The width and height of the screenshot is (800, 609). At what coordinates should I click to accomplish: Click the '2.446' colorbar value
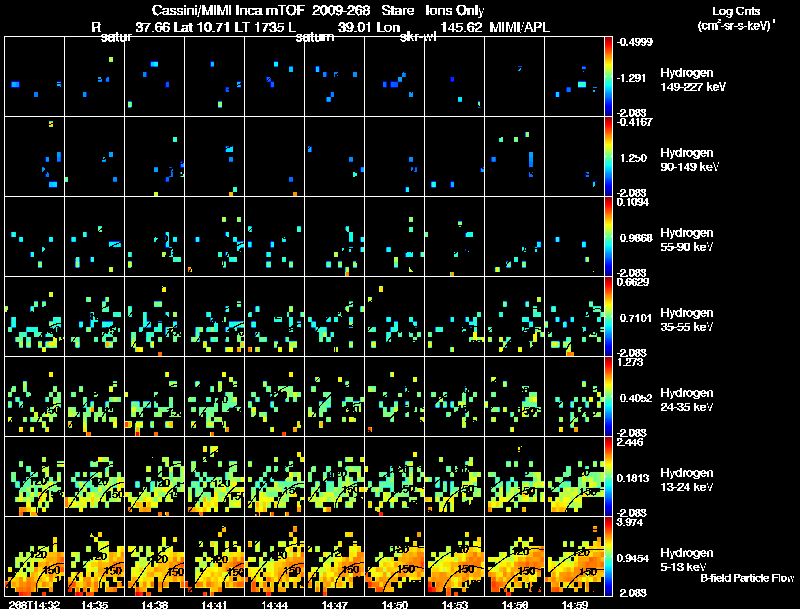click(630, 442)
